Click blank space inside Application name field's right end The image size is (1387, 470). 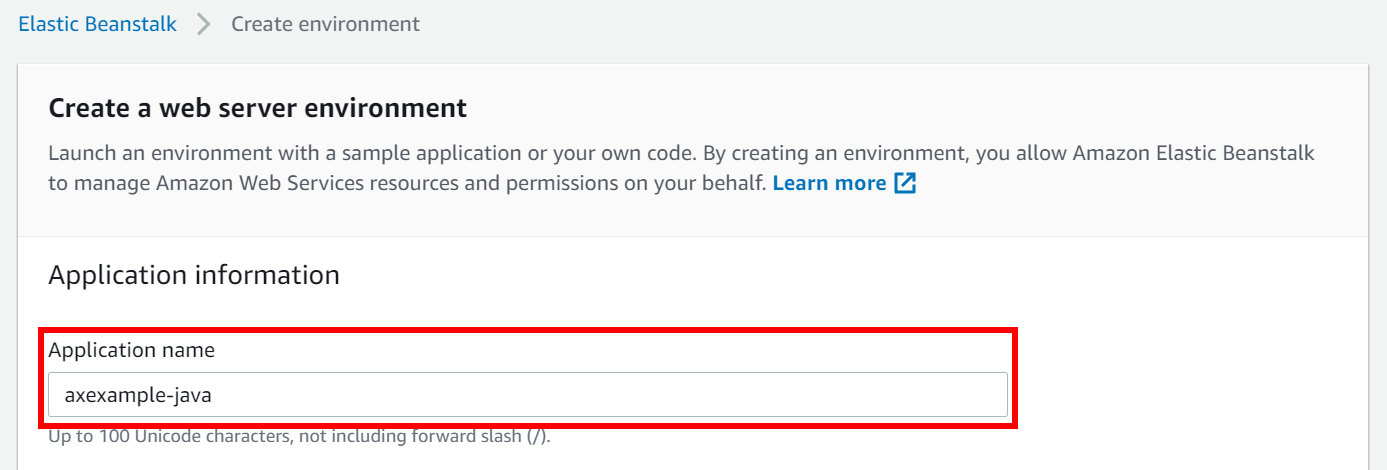(x=900, y=395)
